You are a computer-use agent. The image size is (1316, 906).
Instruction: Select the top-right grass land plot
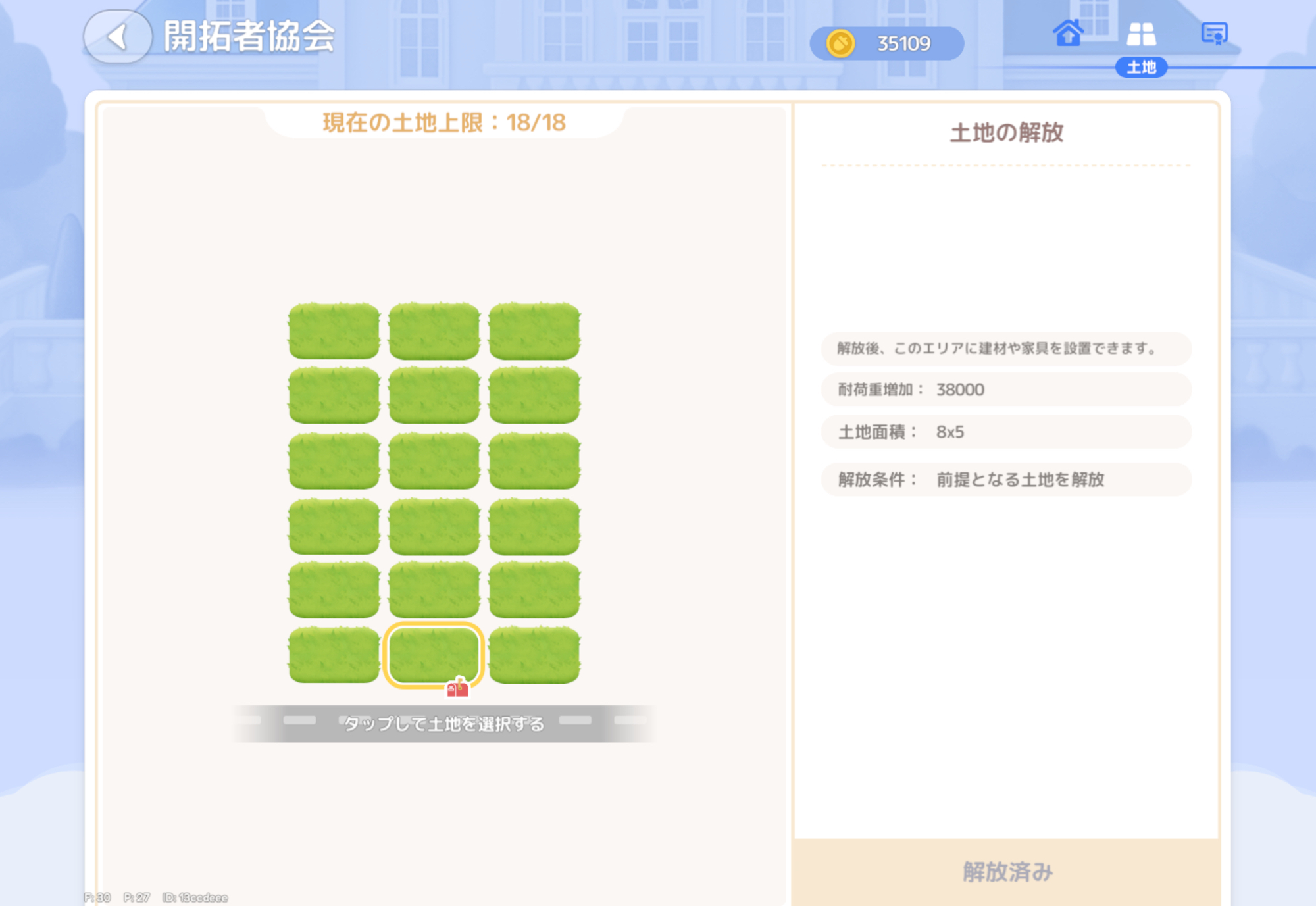coord(534,331)
